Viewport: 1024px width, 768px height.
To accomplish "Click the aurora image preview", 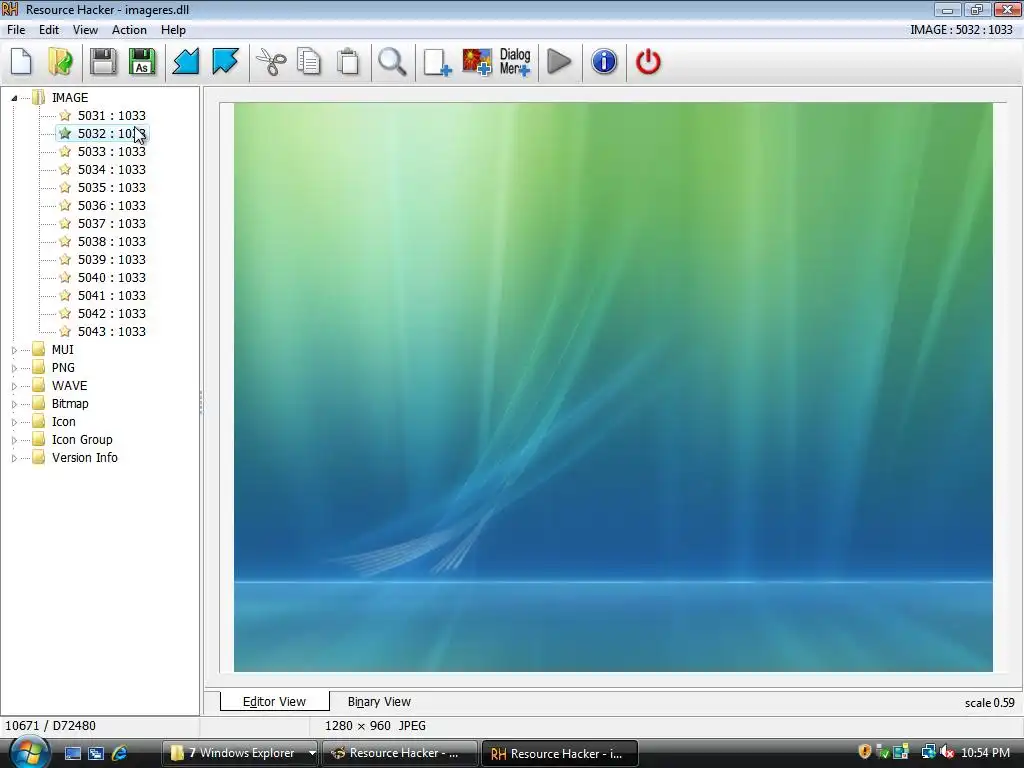I will [613, 387].
